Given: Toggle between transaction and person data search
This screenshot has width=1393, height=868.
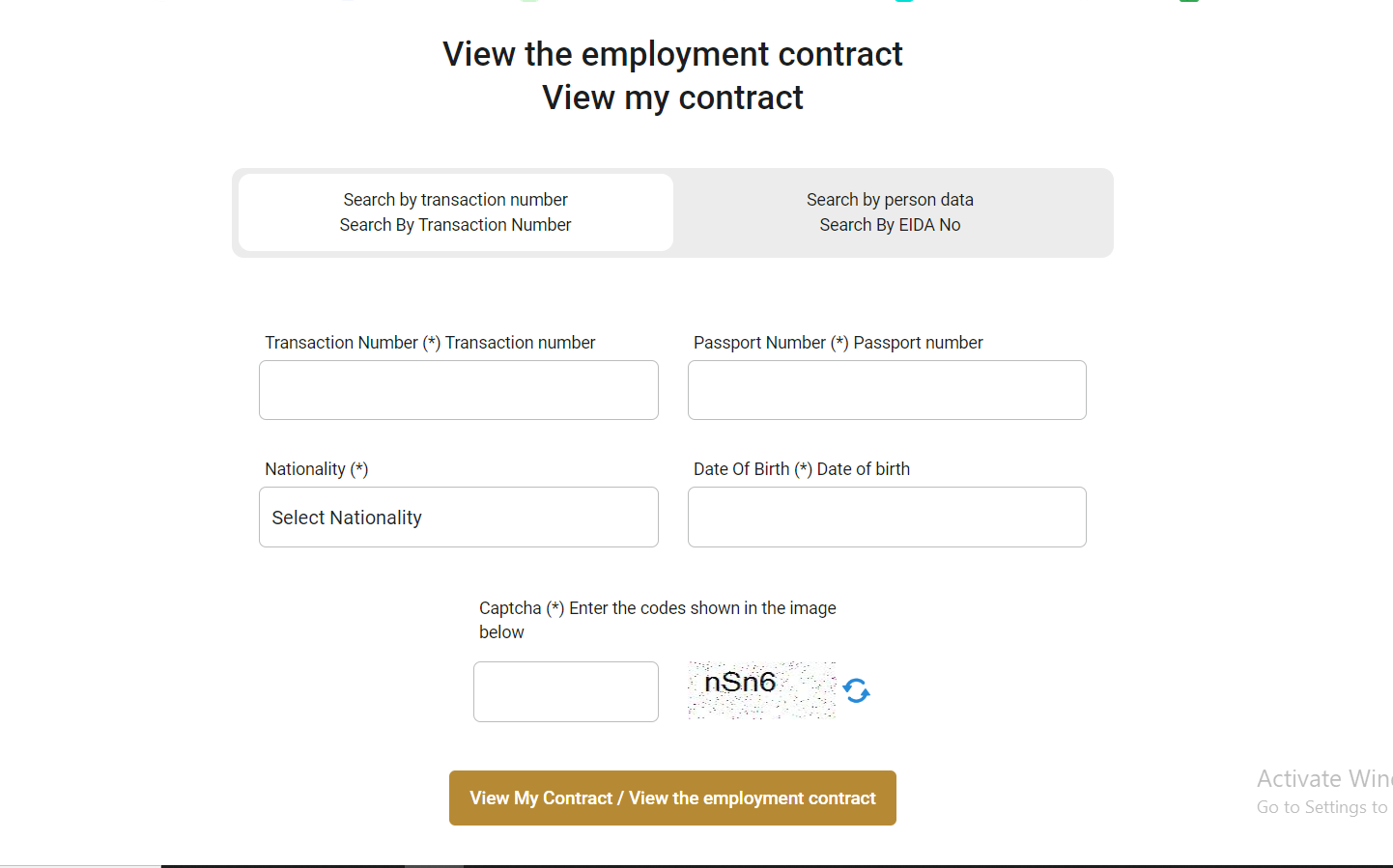Looking at the screenshot, I should pos(890,211).
